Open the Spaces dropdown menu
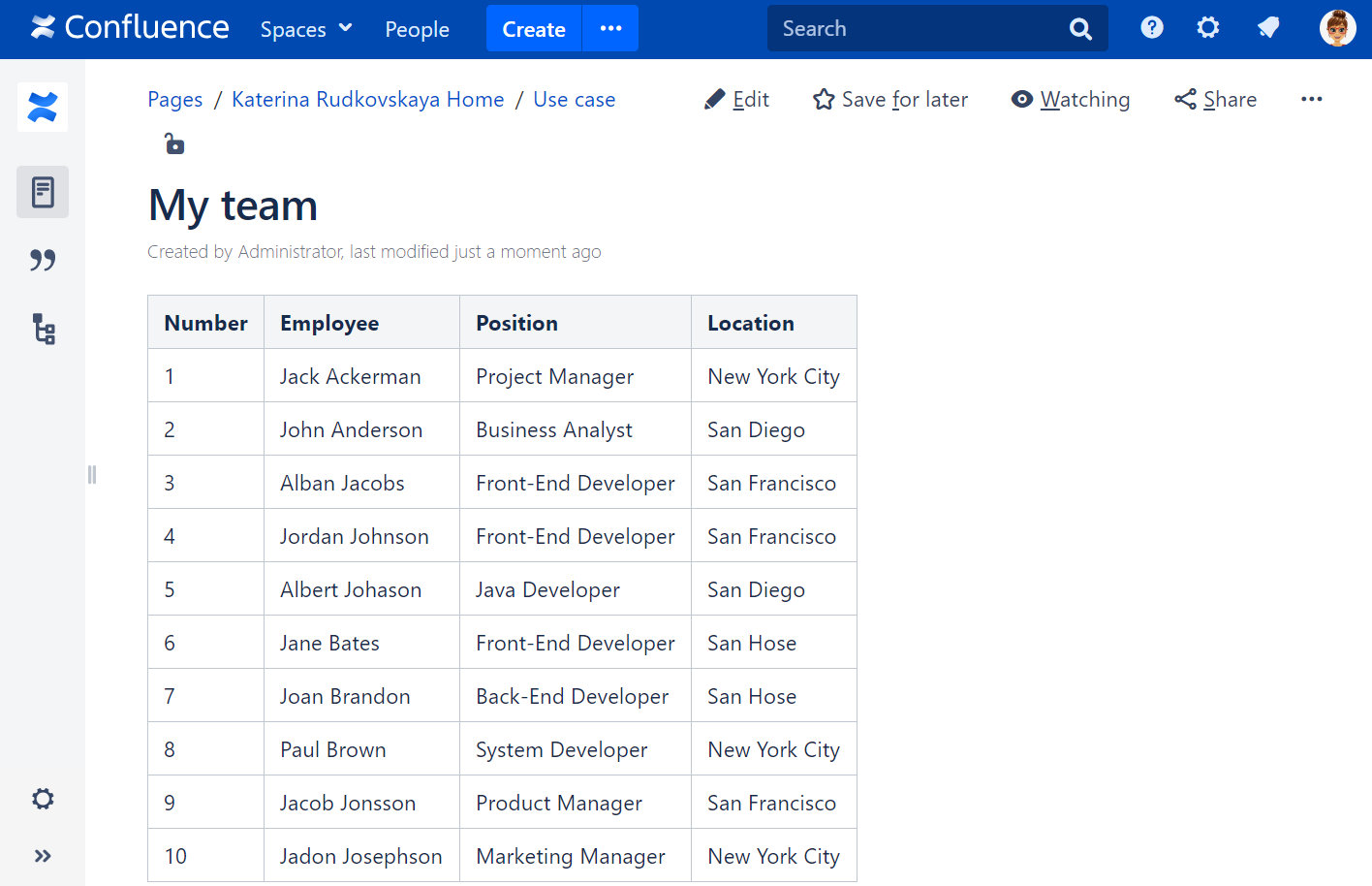 click(x=305, y=29)
